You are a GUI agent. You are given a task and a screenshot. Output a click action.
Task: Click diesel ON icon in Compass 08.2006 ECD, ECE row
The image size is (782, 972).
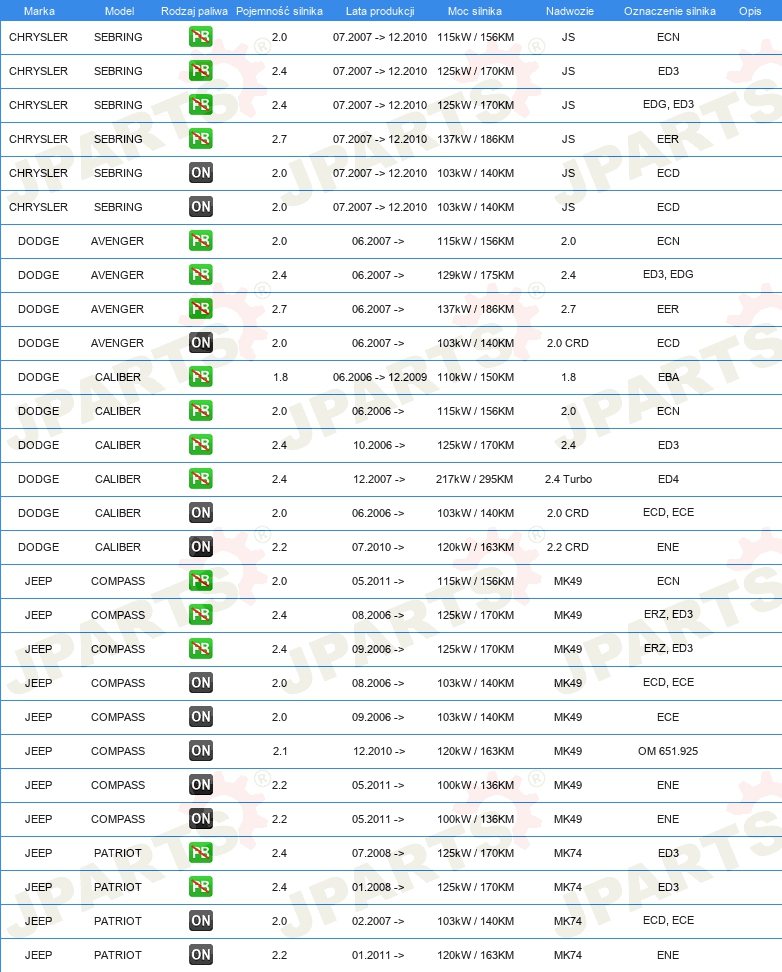coord(200,683)
